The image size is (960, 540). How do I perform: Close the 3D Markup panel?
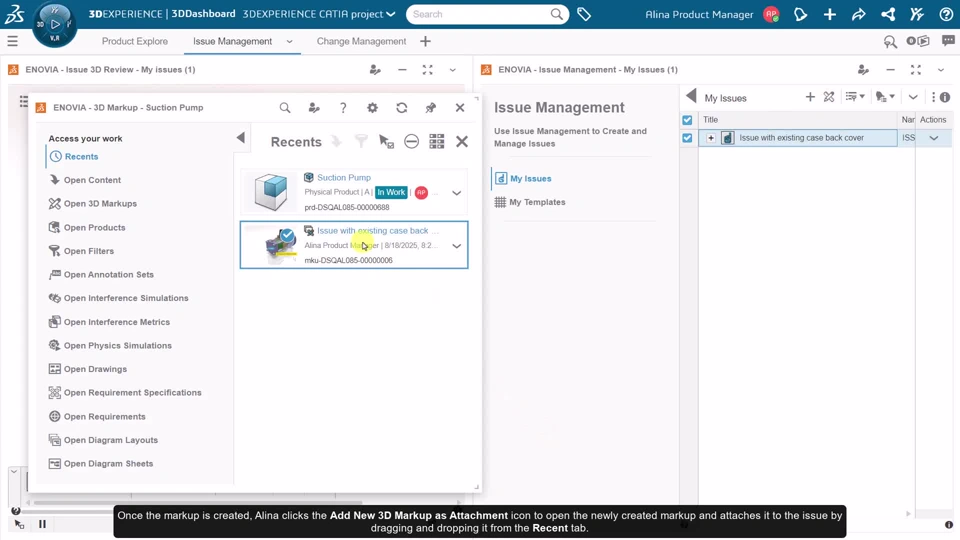pyautogui.click(x=460, y=108)
